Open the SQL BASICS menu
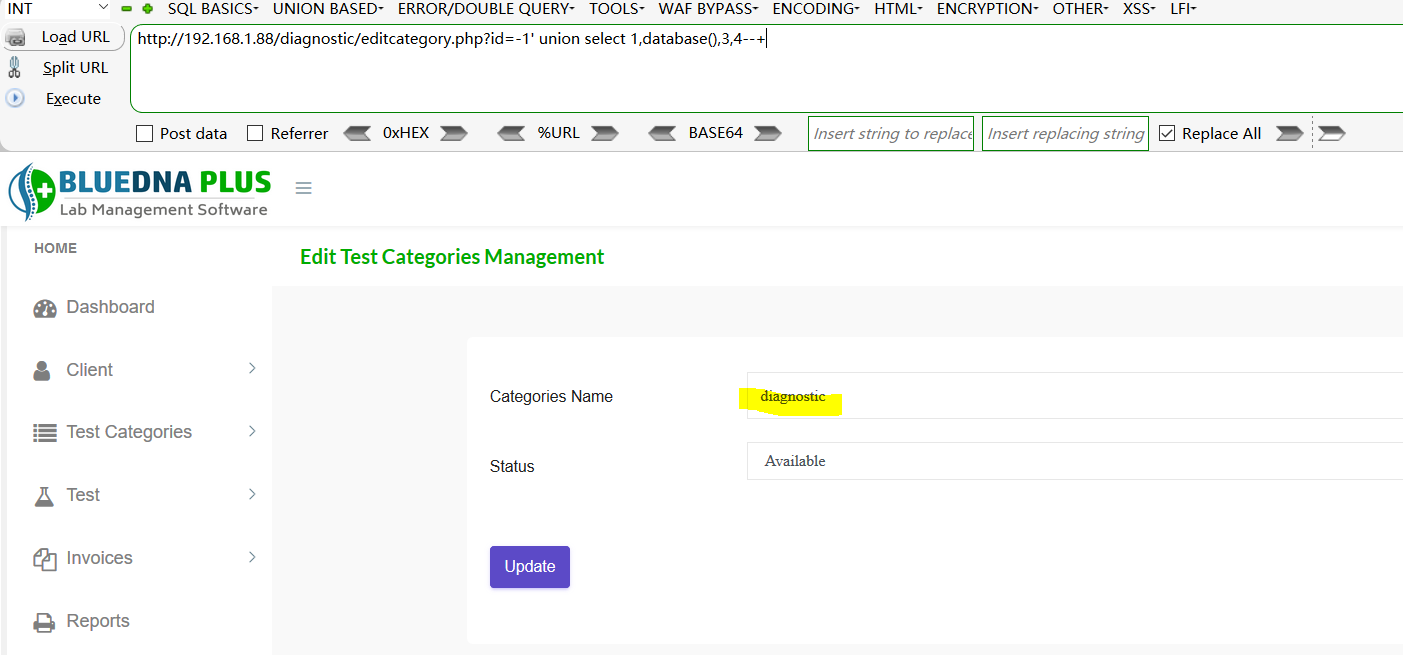The height and width of the screenshot is (655, 1403). coord(213,8)
